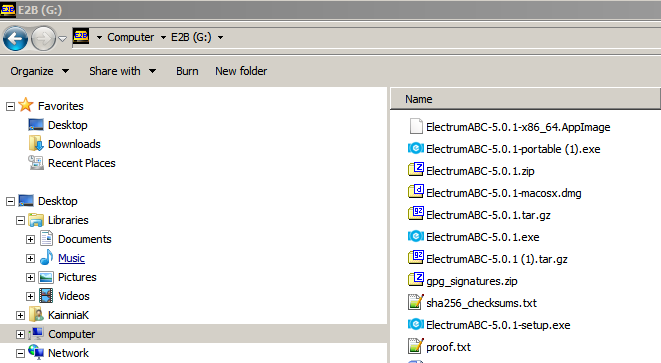The image size is (661, 363).
Task: Collapse the Desktop tree node
Action: (11, 202)
